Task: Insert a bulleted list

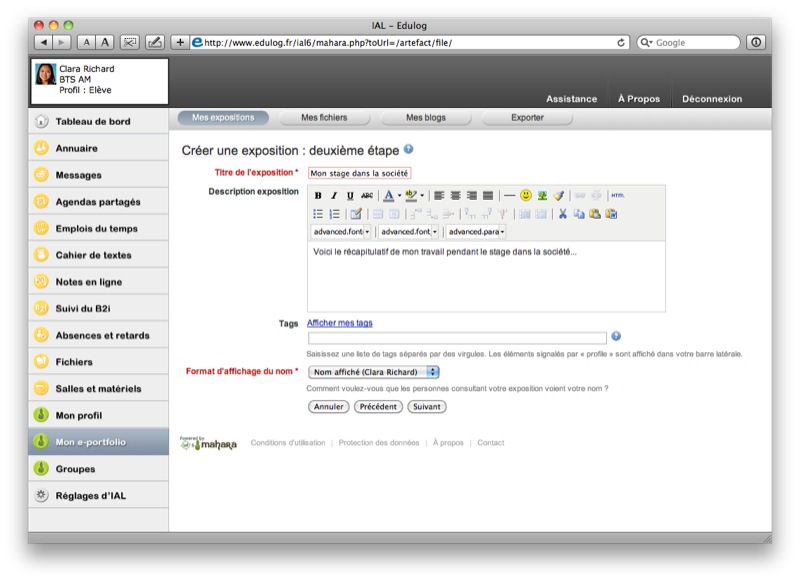Action: pyautogui.click(x=318, y=214)
